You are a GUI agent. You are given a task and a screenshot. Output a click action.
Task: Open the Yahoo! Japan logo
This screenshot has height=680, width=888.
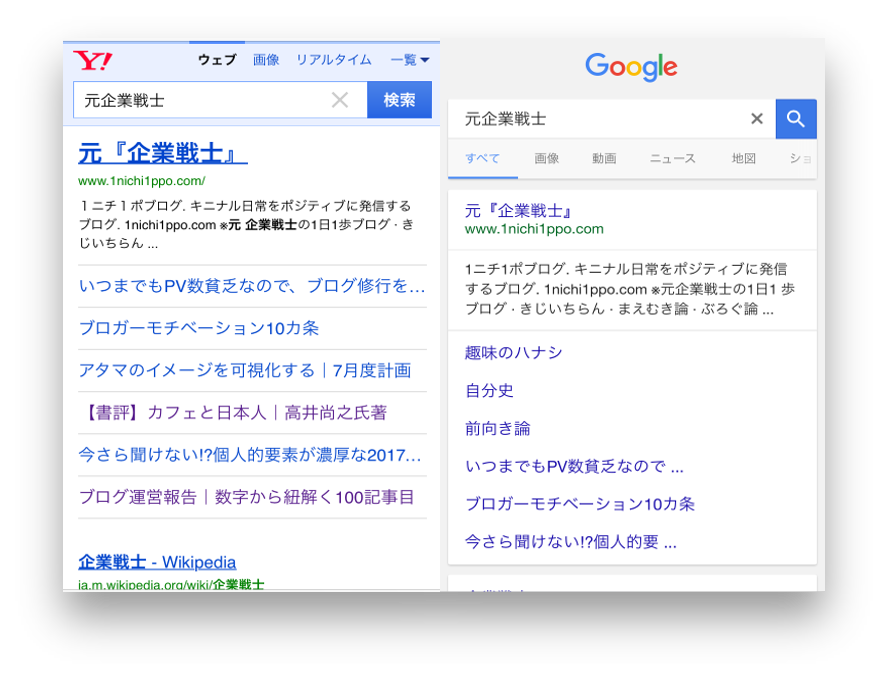[x=93, y=60]
